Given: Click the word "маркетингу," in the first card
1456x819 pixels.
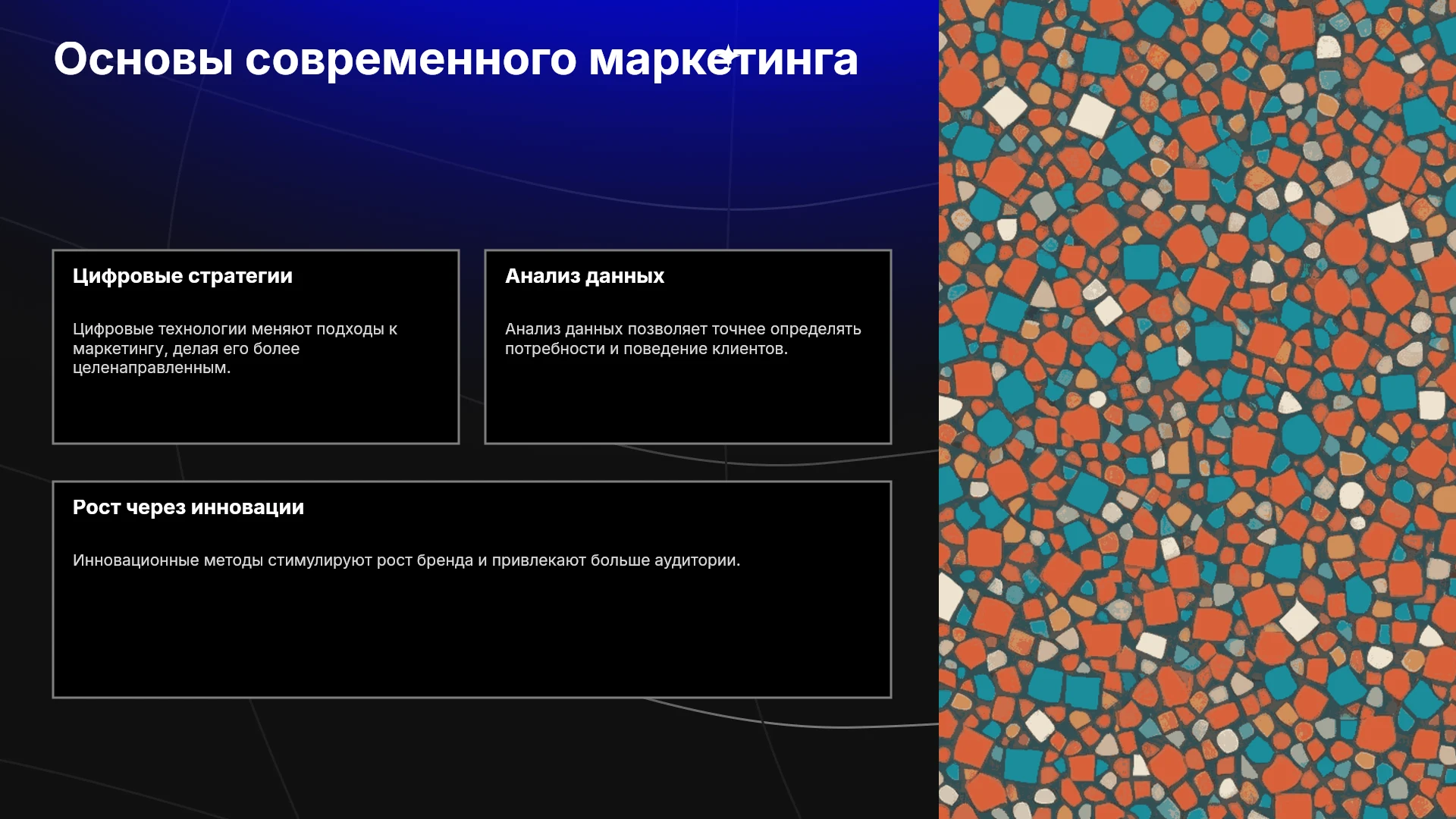Looking at the screenshot, I should [121, 349].
